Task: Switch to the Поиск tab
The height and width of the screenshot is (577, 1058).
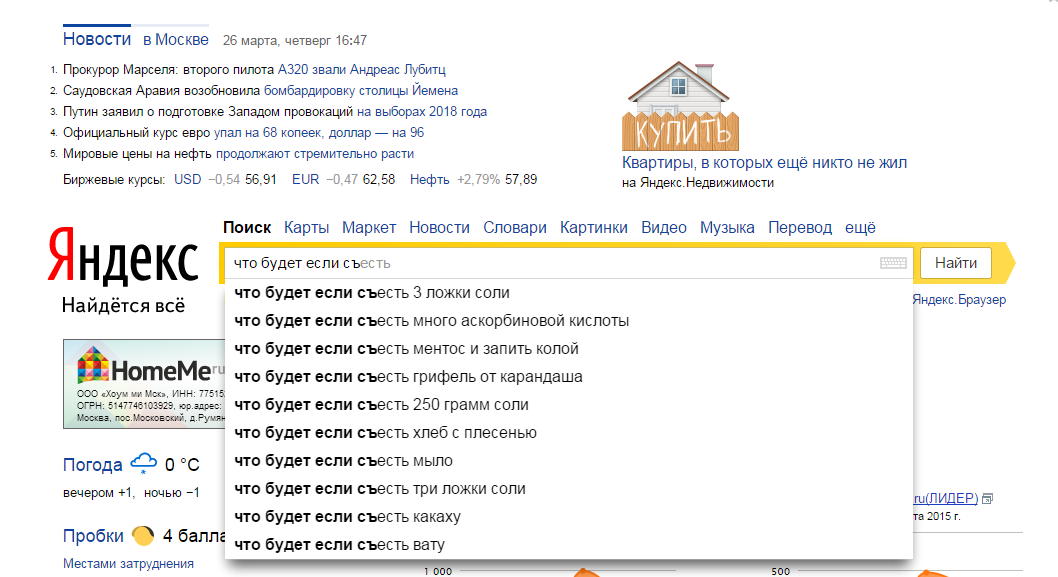Action: (247, 227)
